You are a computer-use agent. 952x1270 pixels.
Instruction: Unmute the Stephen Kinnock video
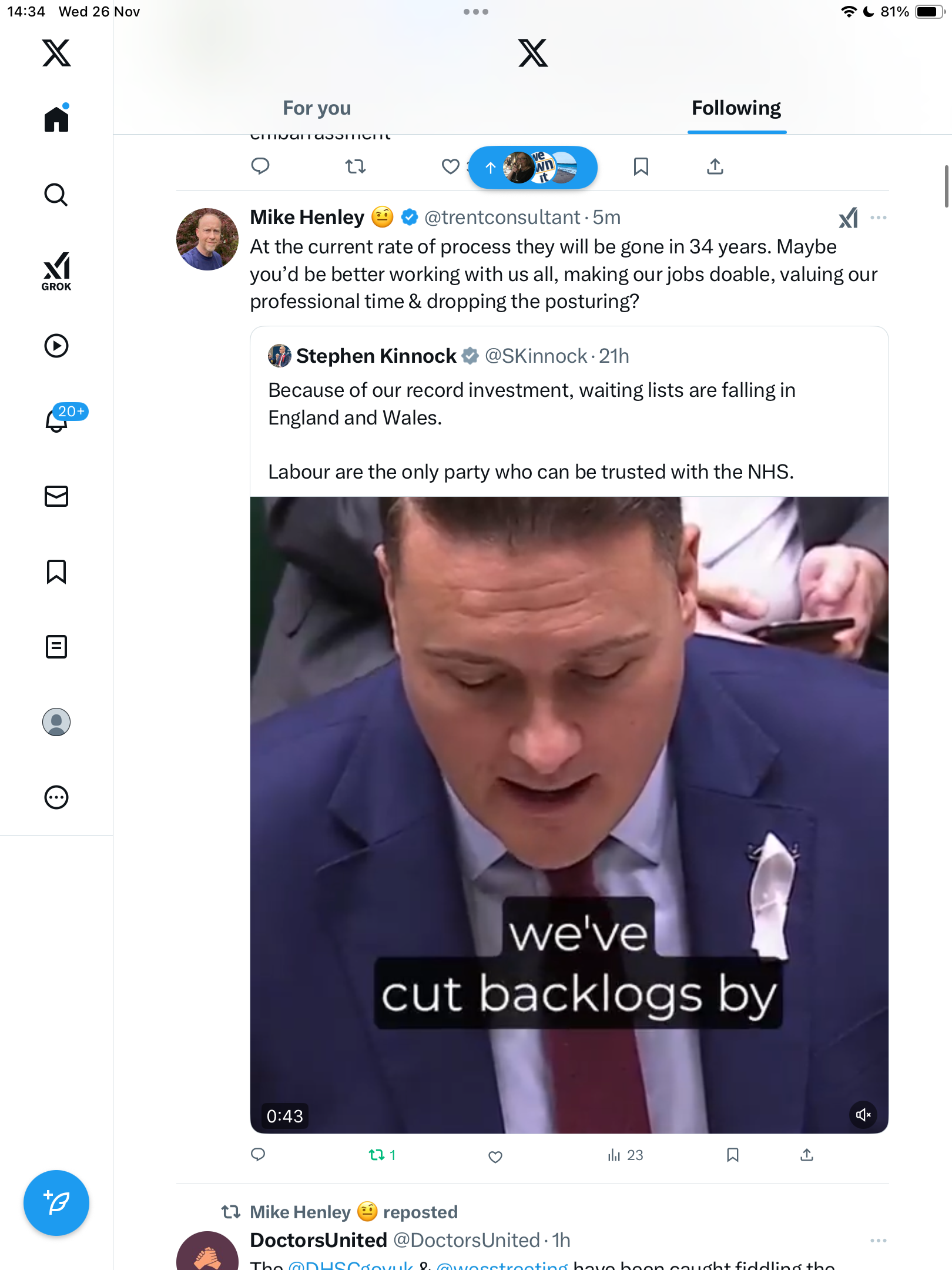[863, 1115]
